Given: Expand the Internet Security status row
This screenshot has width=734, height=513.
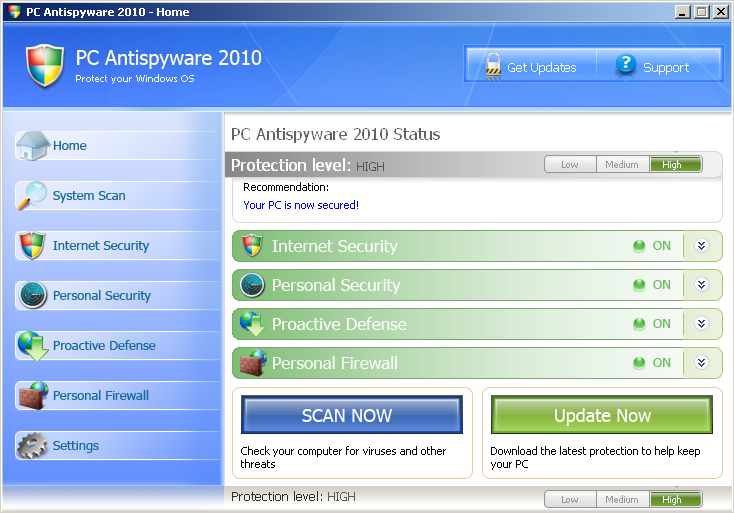Looking at the screenshot, I should [701, 245].
